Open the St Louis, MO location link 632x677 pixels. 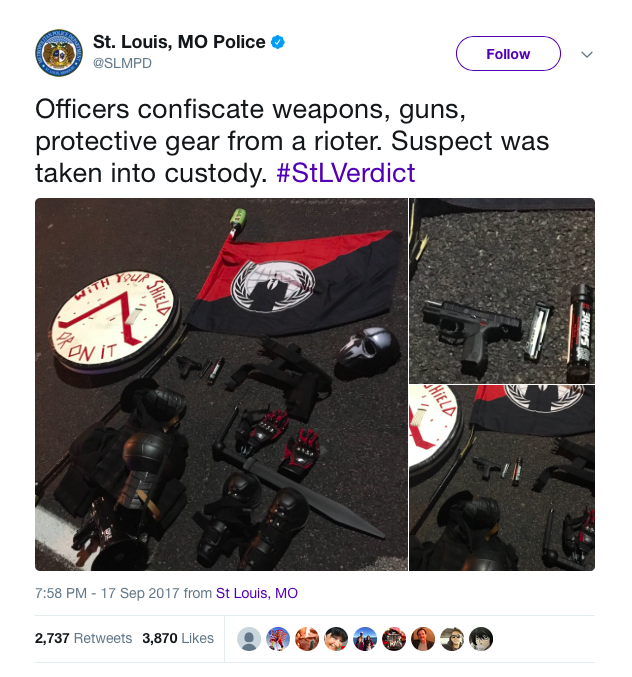click(x=257, y=593)
